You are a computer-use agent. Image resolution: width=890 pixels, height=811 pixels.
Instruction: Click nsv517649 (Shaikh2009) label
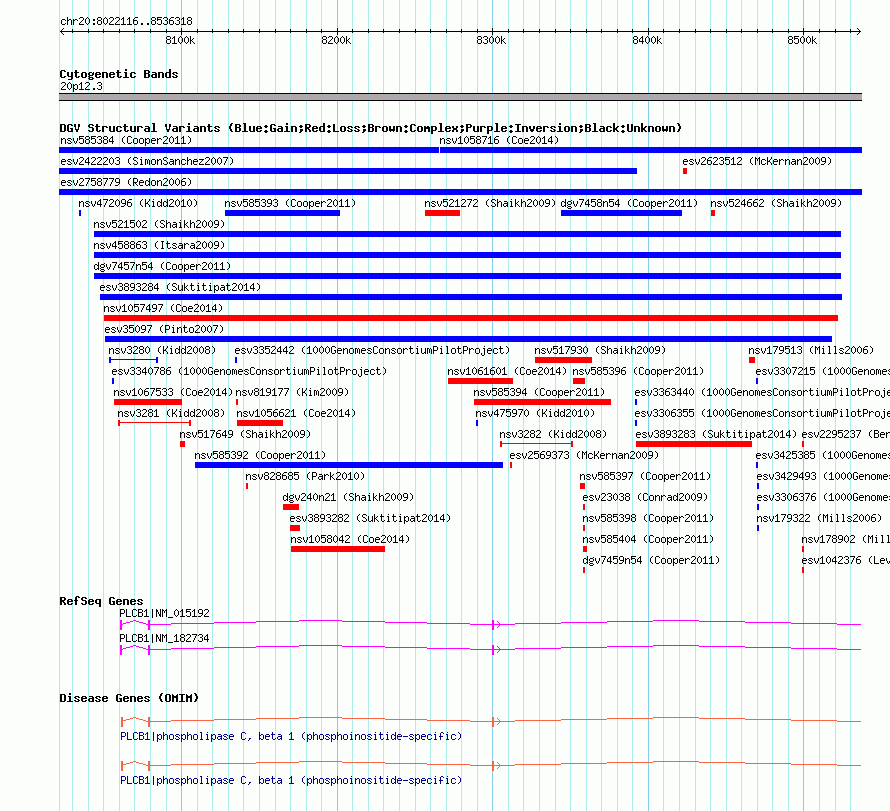coord(245,434)
